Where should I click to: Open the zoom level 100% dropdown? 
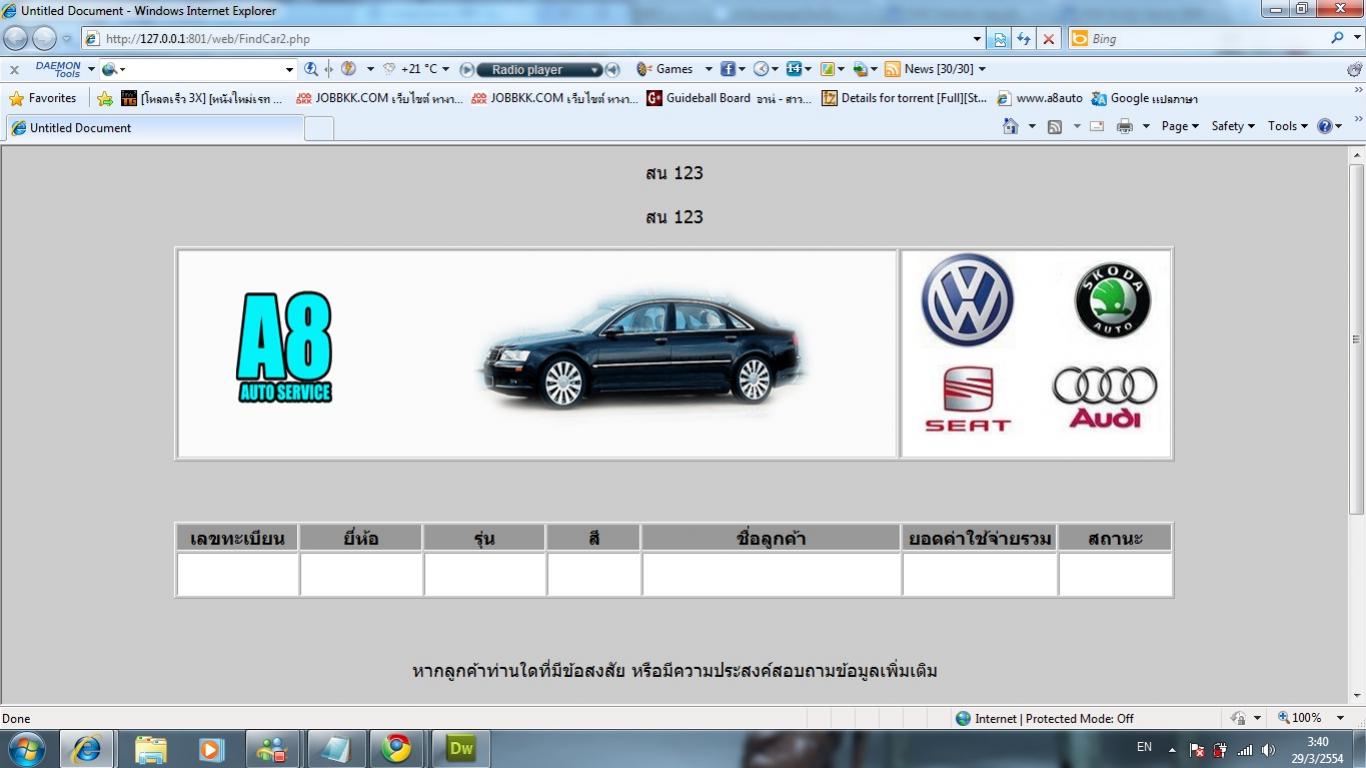(1341, 718)
